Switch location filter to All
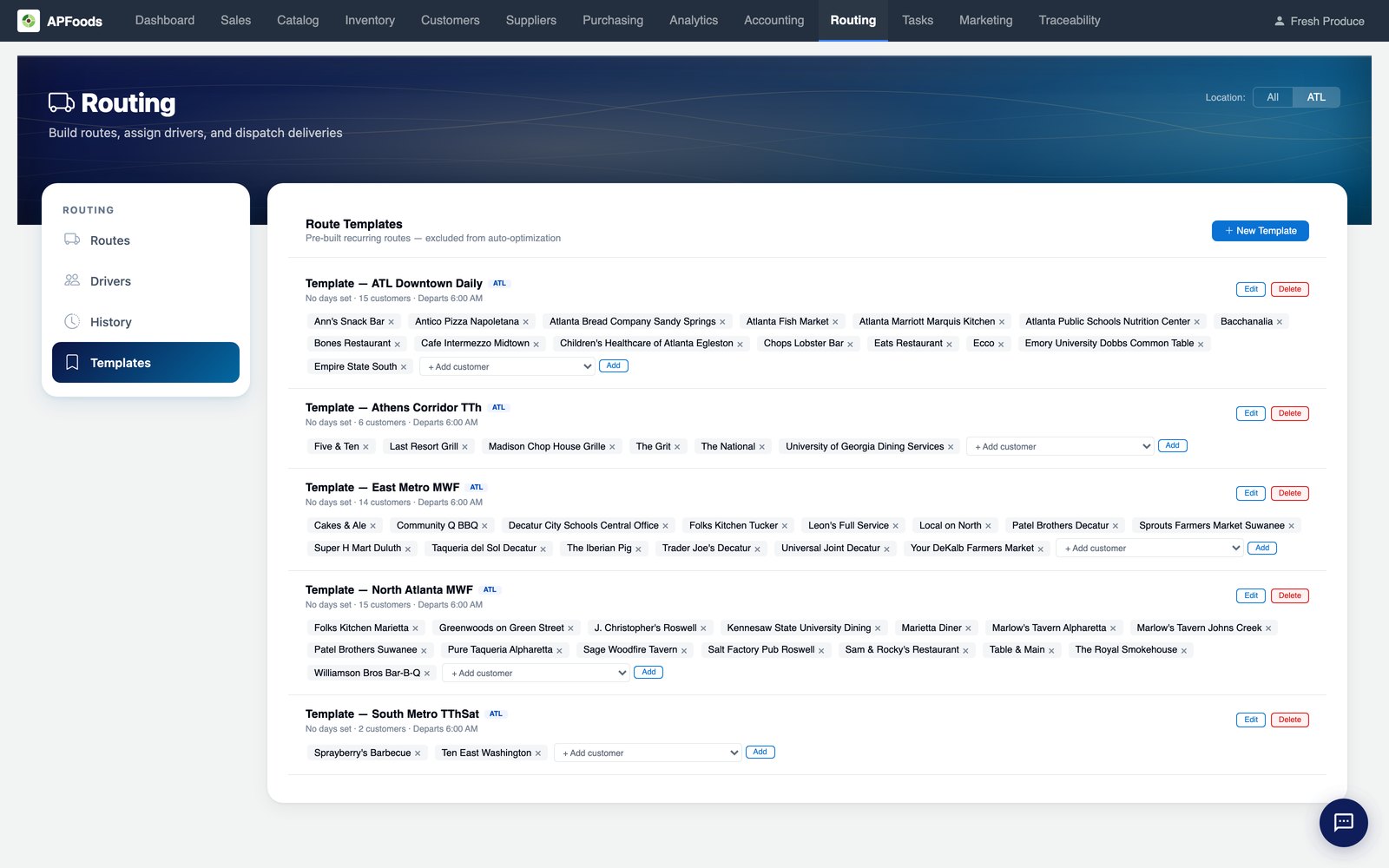Image resolution: width=1389 pixels, height=868 pixels. (x=1273, y=97)
